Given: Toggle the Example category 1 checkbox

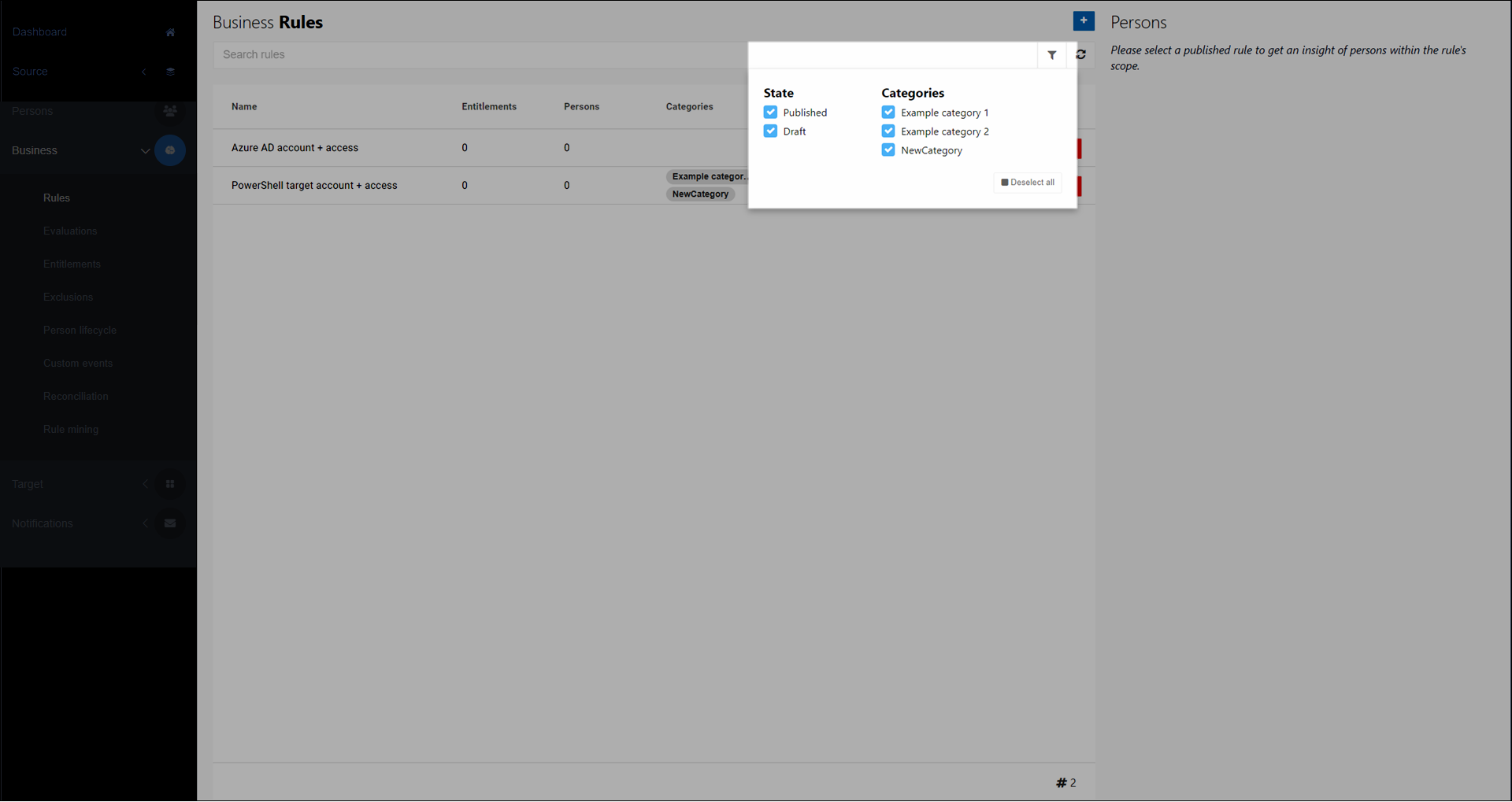Looking at the screenshot, I should pos(888,113).
